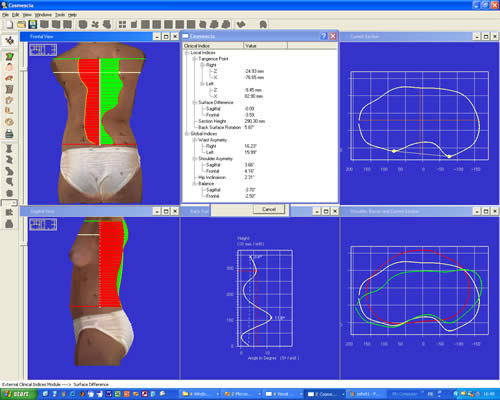Click the floppy disk Save icon
This screenshot has width=500, height=400.
coord(32,24)
